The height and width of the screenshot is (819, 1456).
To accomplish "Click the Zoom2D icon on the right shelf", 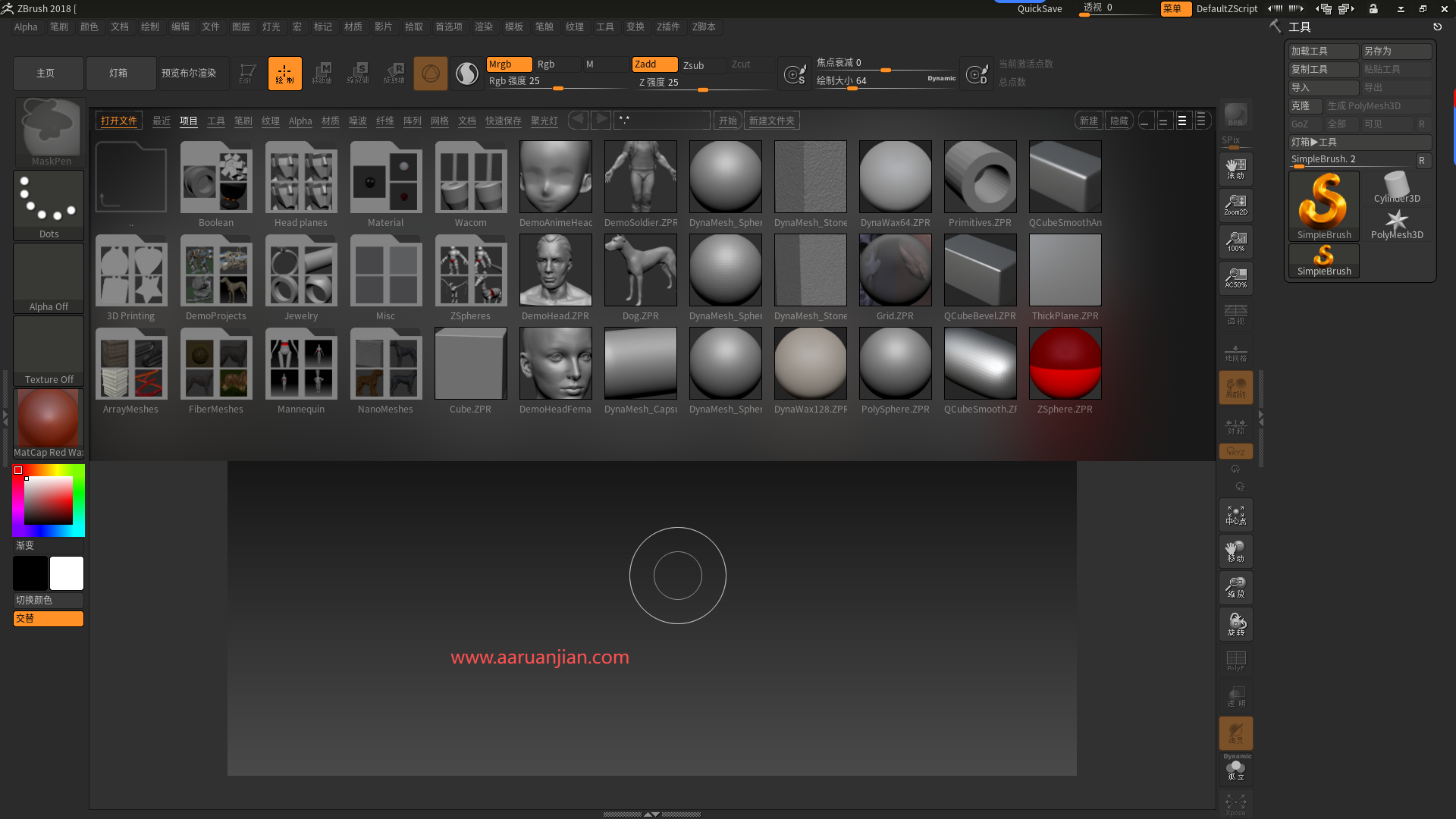I will point(1235,204).
